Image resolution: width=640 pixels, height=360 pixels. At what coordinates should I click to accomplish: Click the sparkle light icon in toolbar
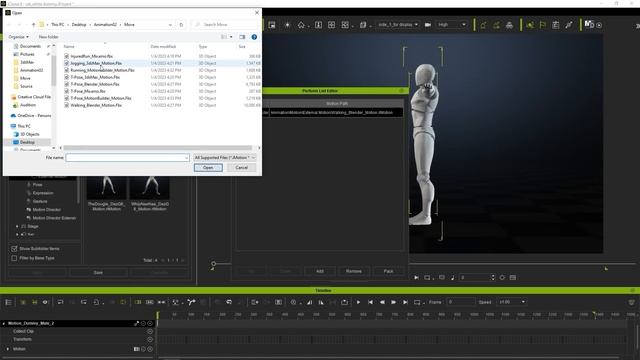tap(287, 25)
